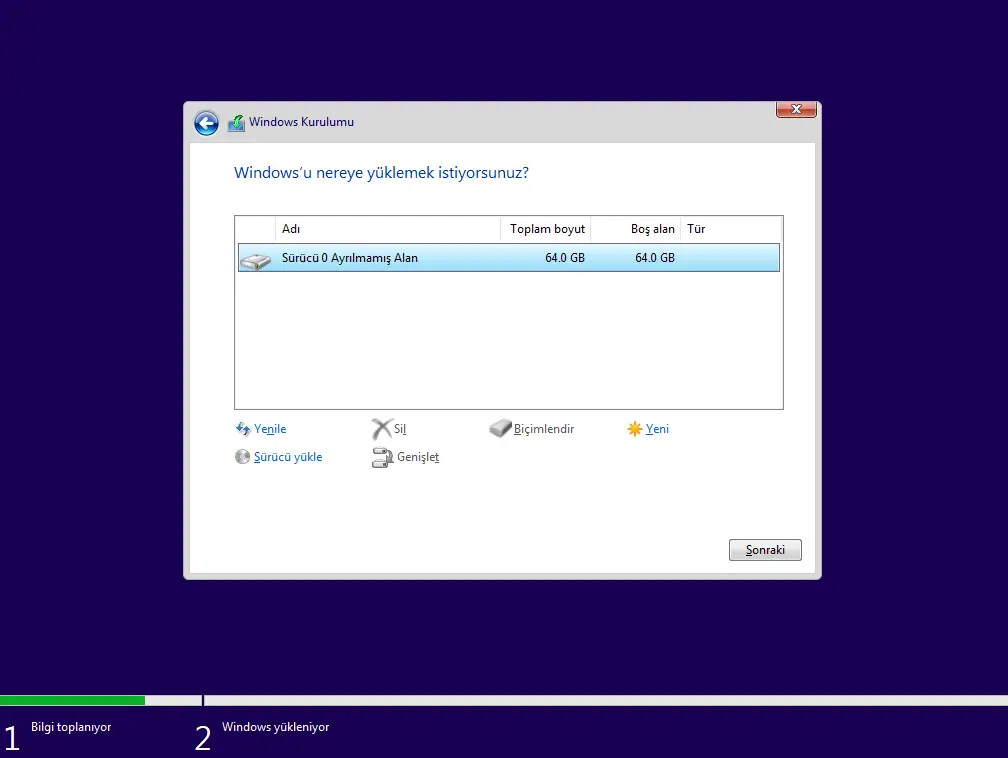
Task: Click the 64.0 GB total size cell
Action: coord(564,258)
